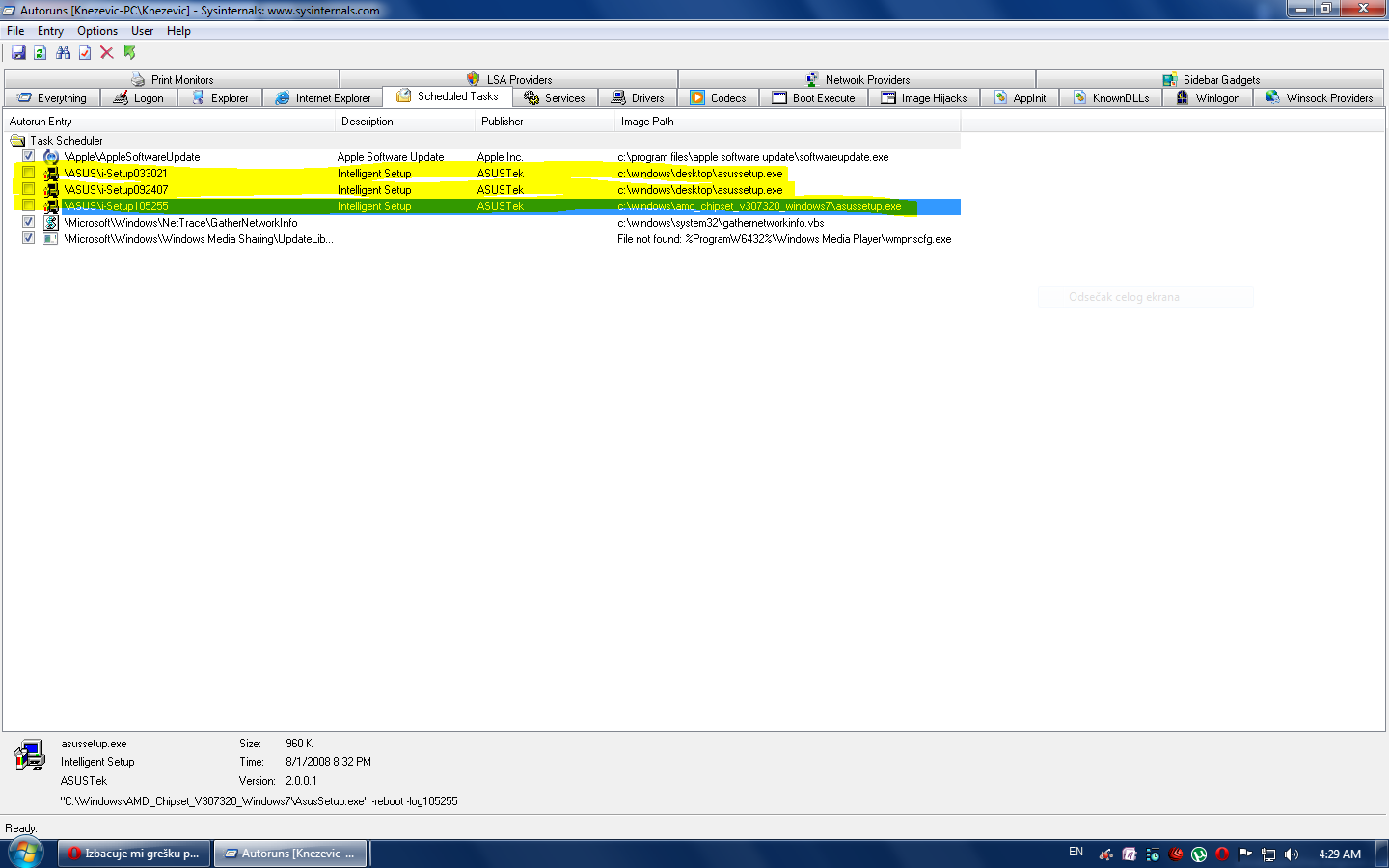Disable the Windows Media Sharing UpdateLib checkbox
The height and width of the screenshot is (868, 1389).
tap(29, 238)
